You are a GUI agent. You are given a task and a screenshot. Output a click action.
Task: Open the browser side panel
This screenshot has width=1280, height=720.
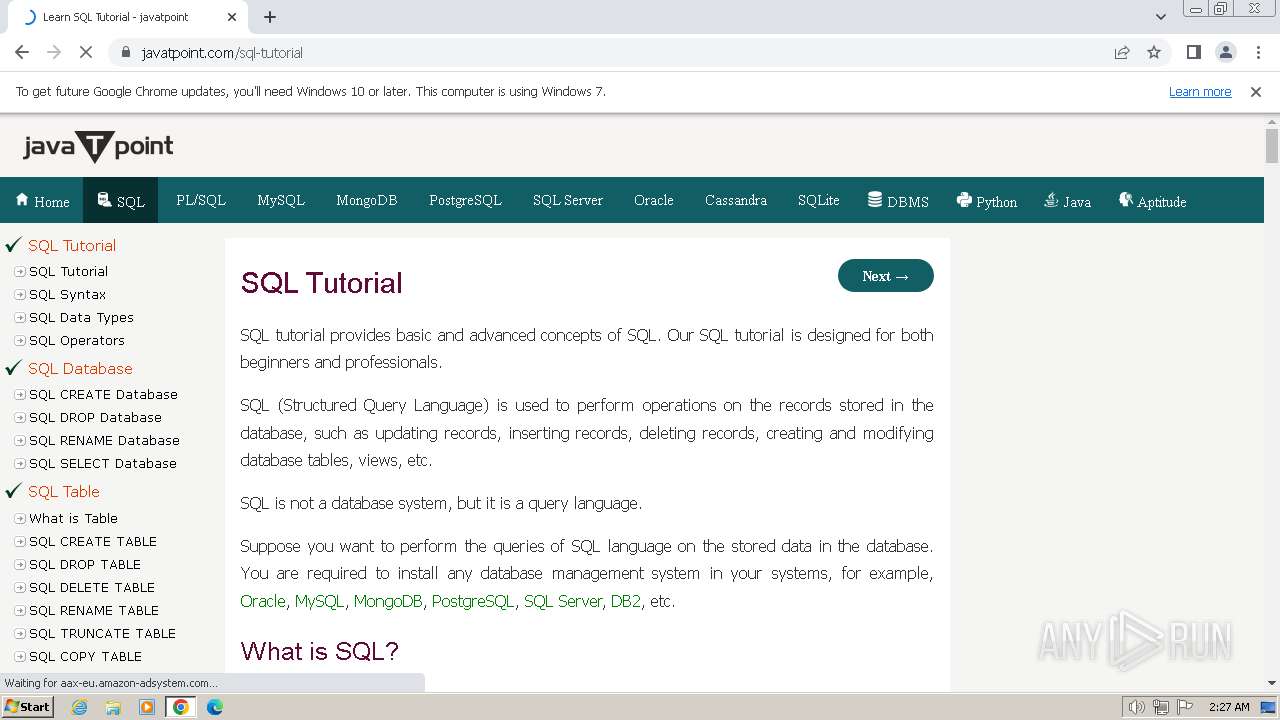[x=1193, y=52]
